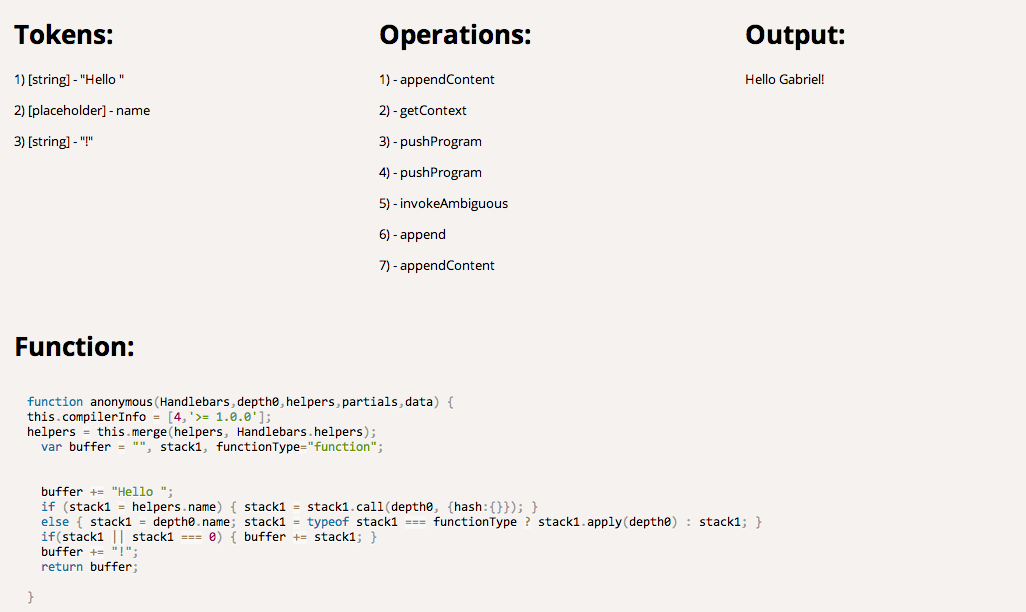Click operation 7 appendContent

[436, 265]
